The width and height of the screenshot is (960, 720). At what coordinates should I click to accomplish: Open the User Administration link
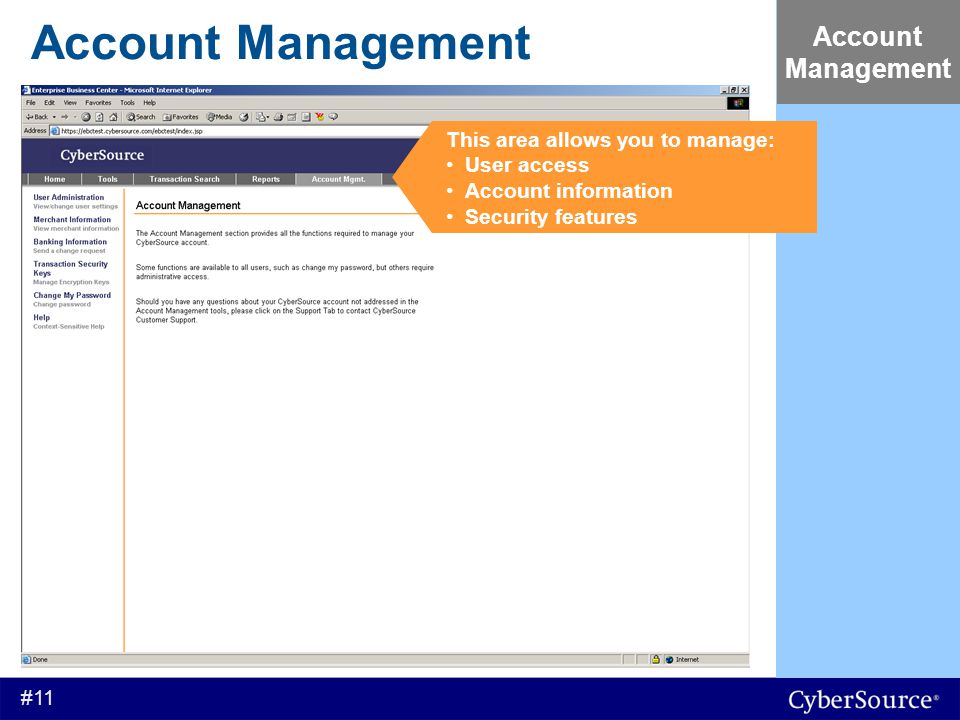point(69,197)
